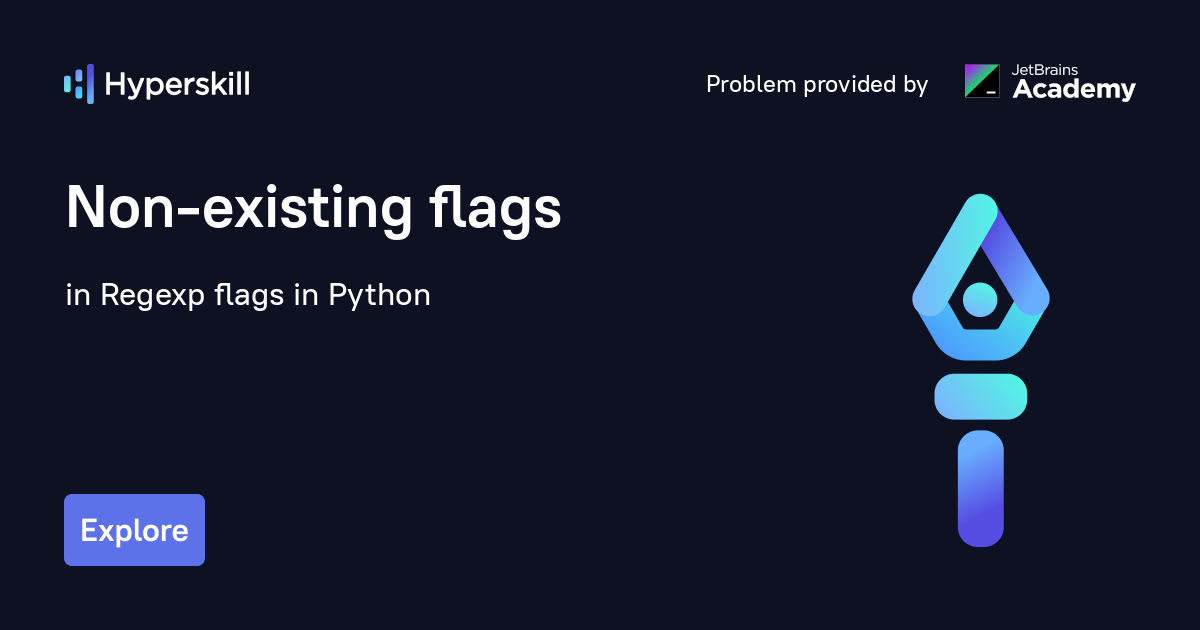
Task: Open the JetBrains Academy "Academy" text
Action: point(1074,90)
